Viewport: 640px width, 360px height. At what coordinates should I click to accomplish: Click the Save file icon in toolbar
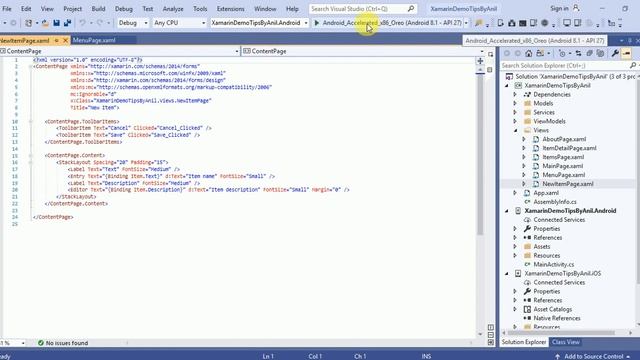tap(56, 23)
